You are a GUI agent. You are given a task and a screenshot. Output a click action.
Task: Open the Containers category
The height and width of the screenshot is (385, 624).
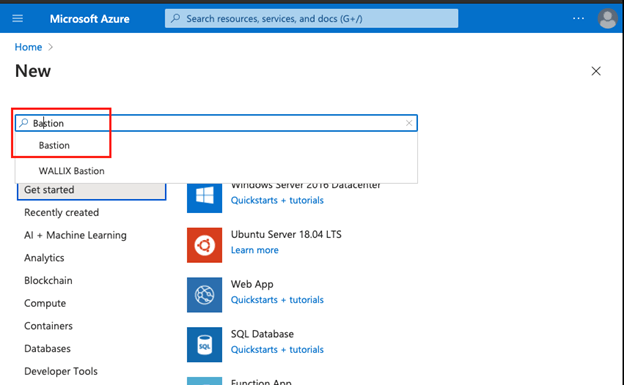48,326
